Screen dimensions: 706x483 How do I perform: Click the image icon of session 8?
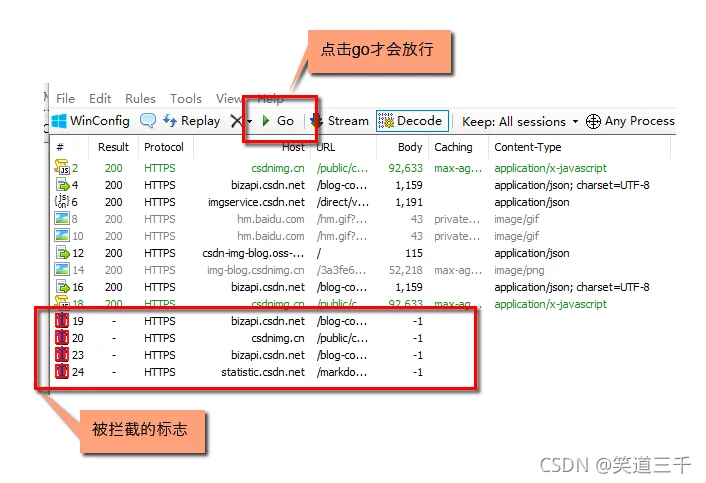[x=62, y=218]
